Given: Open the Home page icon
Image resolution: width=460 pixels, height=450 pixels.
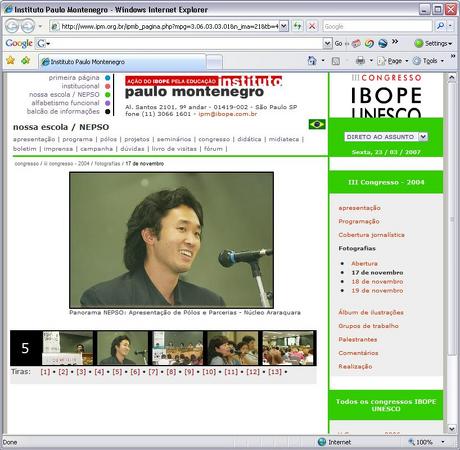Looking at the screenshot, I should tap(312, 61).
